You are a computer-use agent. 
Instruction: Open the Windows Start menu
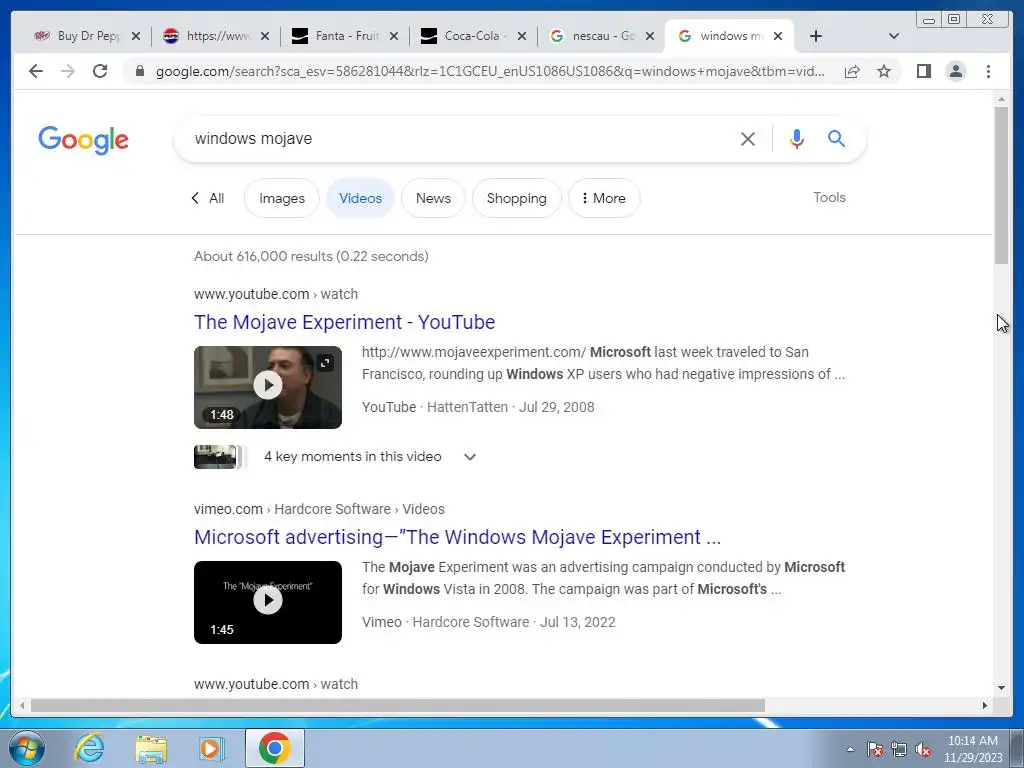(26, 748)
